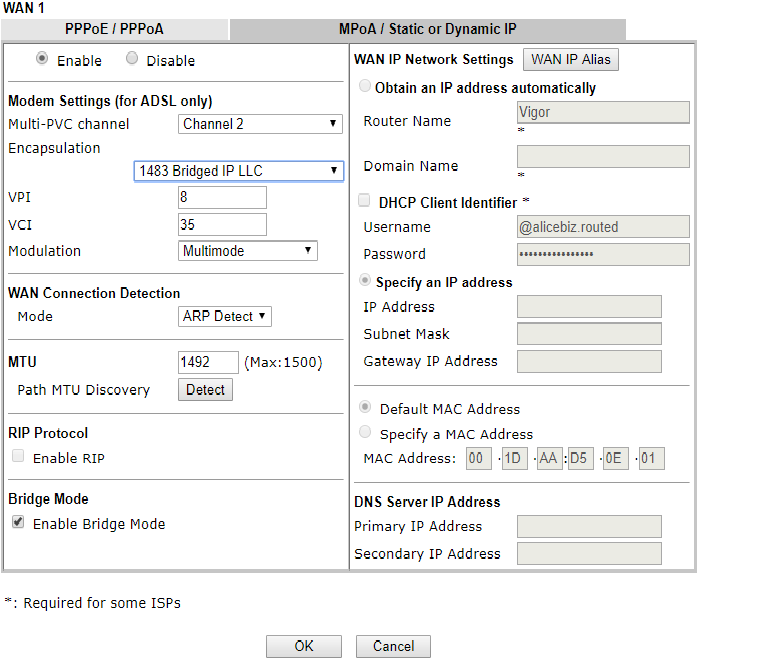The image size is (770, 670).
Task: Open the Multi-PVC channel dropdown
Action: coord(261,124)
